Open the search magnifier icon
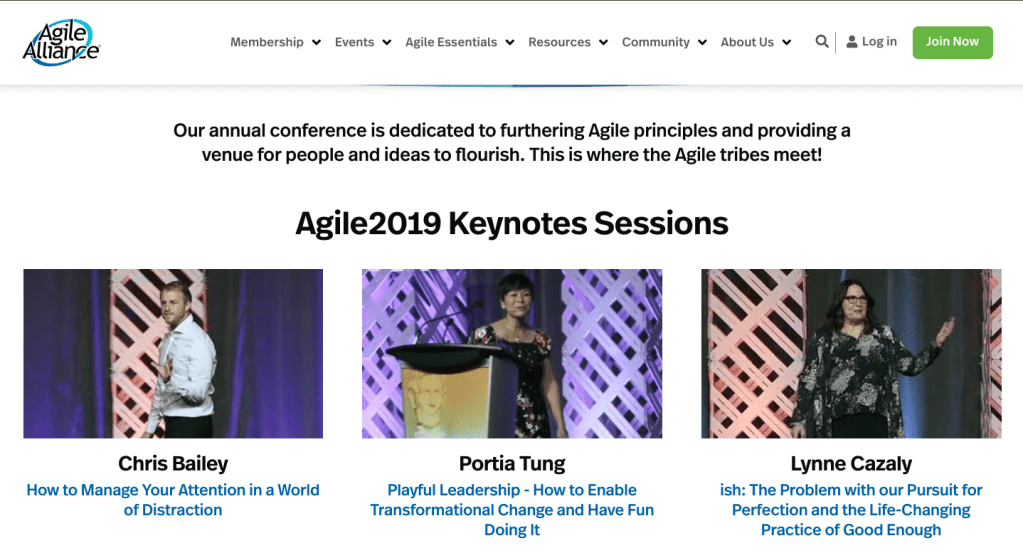1023x558 pixels. click(822, 42)
